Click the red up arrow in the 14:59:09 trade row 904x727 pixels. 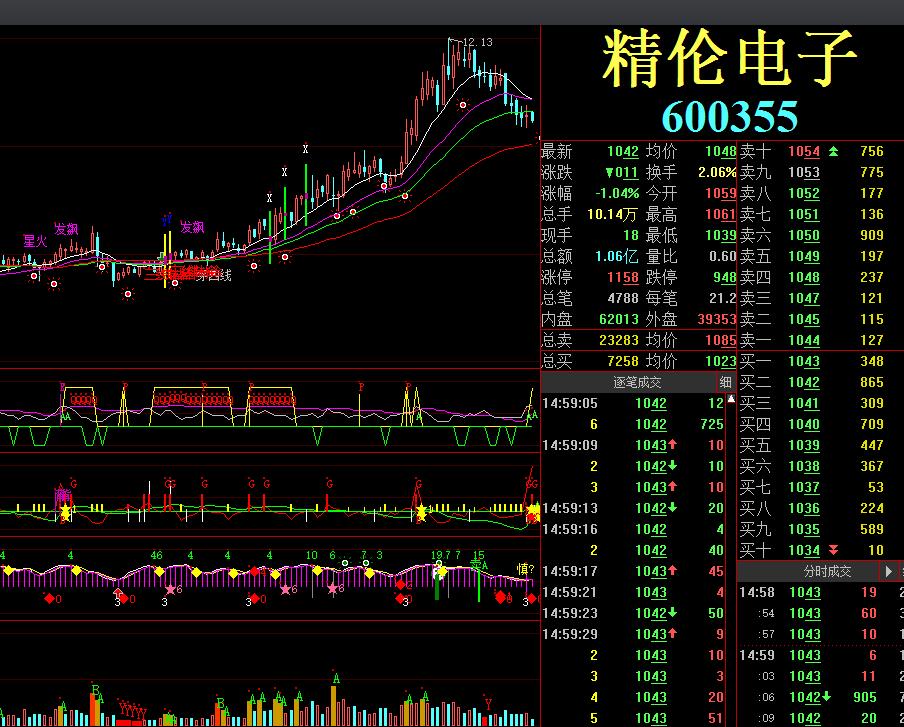[x=672, y=445]
